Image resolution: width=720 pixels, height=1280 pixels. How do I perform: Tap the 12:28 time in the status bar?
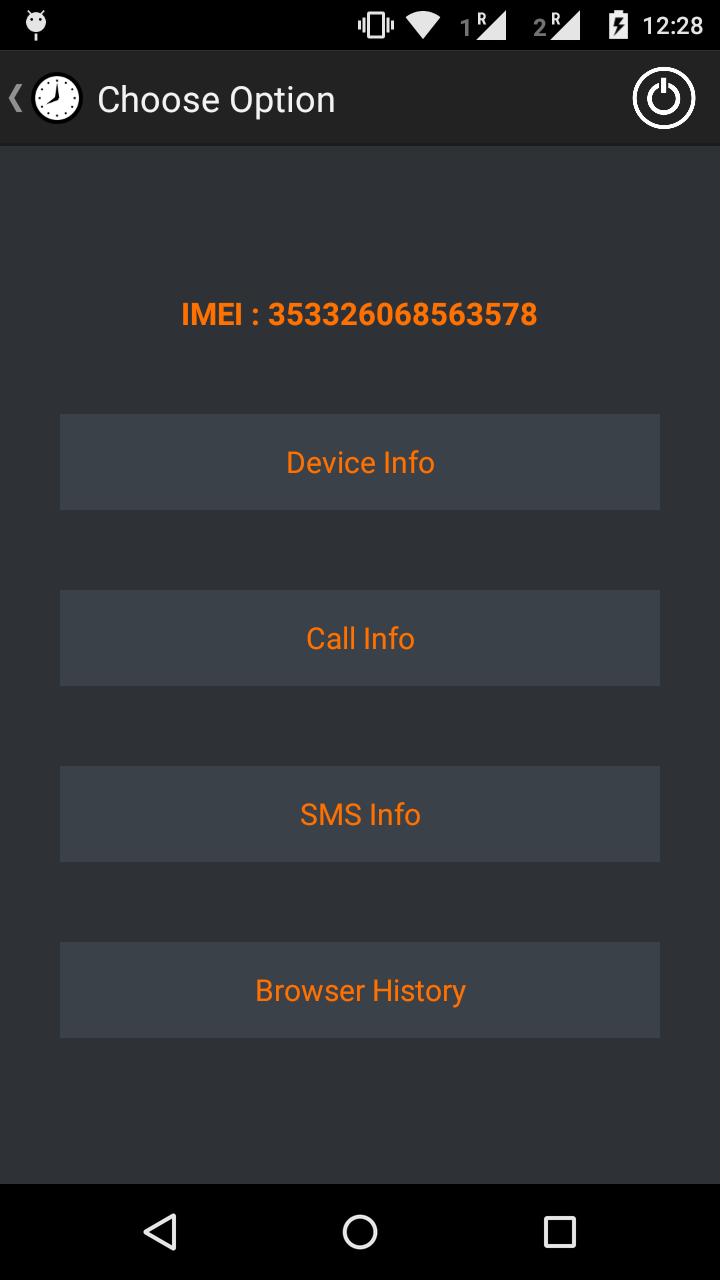(672, 25)
